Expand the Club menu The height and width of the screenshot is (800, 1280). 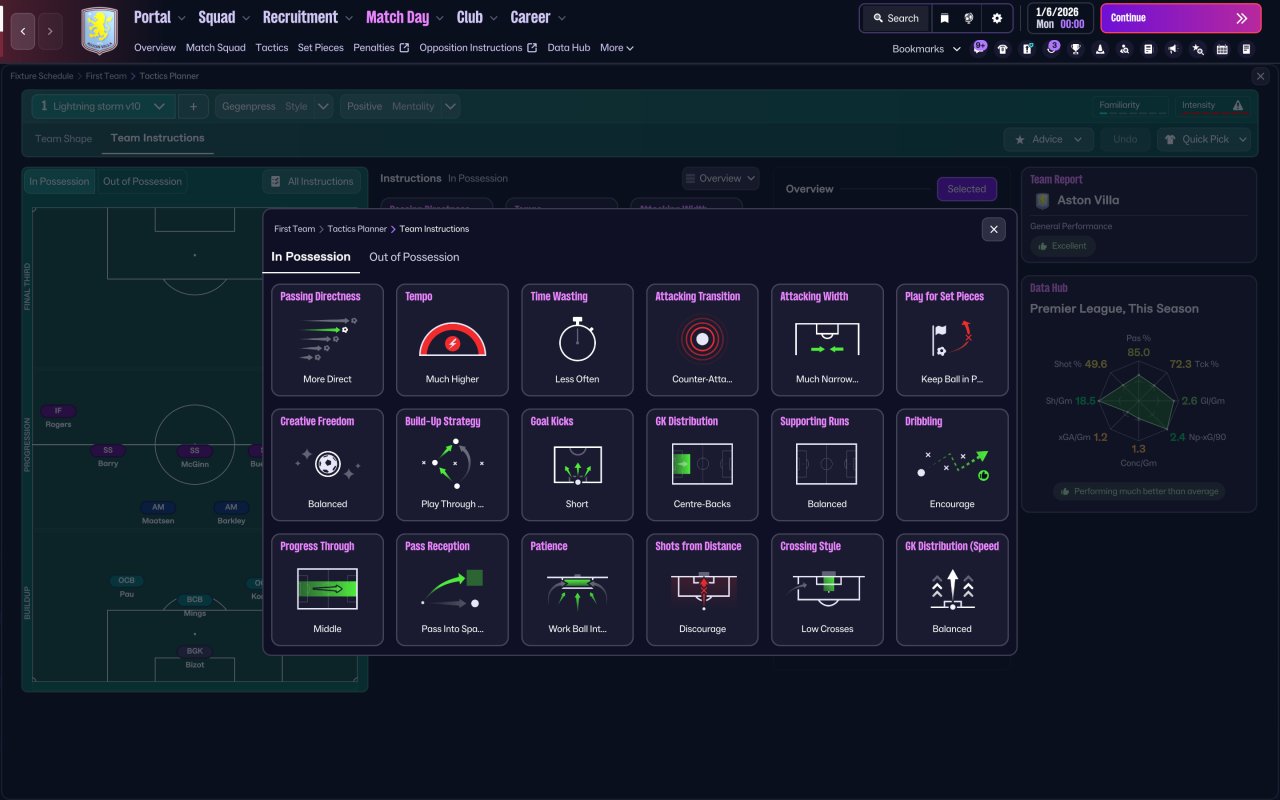[477, 17]
